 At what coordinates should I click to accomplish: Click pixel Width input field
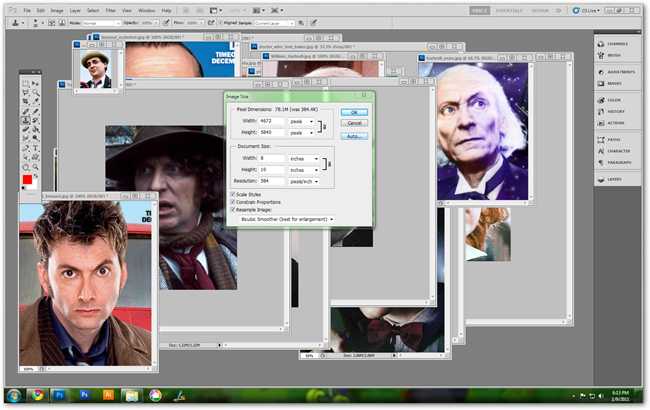[x=272, y=121]
